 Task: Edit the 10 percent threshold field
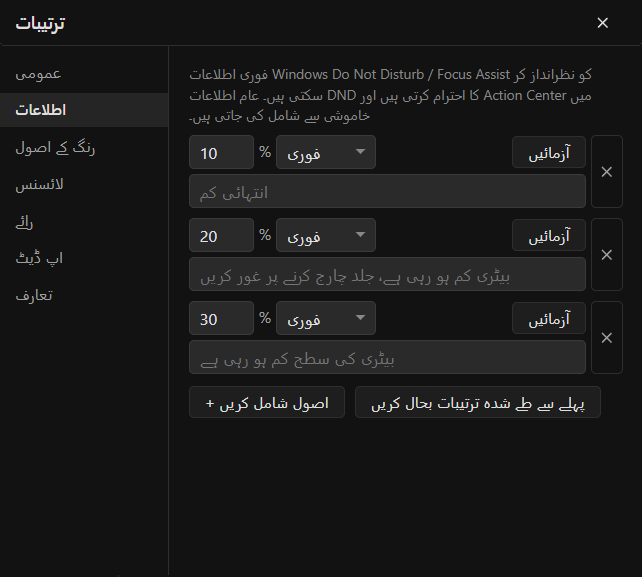pyautogui.click(x=222, y=152)
